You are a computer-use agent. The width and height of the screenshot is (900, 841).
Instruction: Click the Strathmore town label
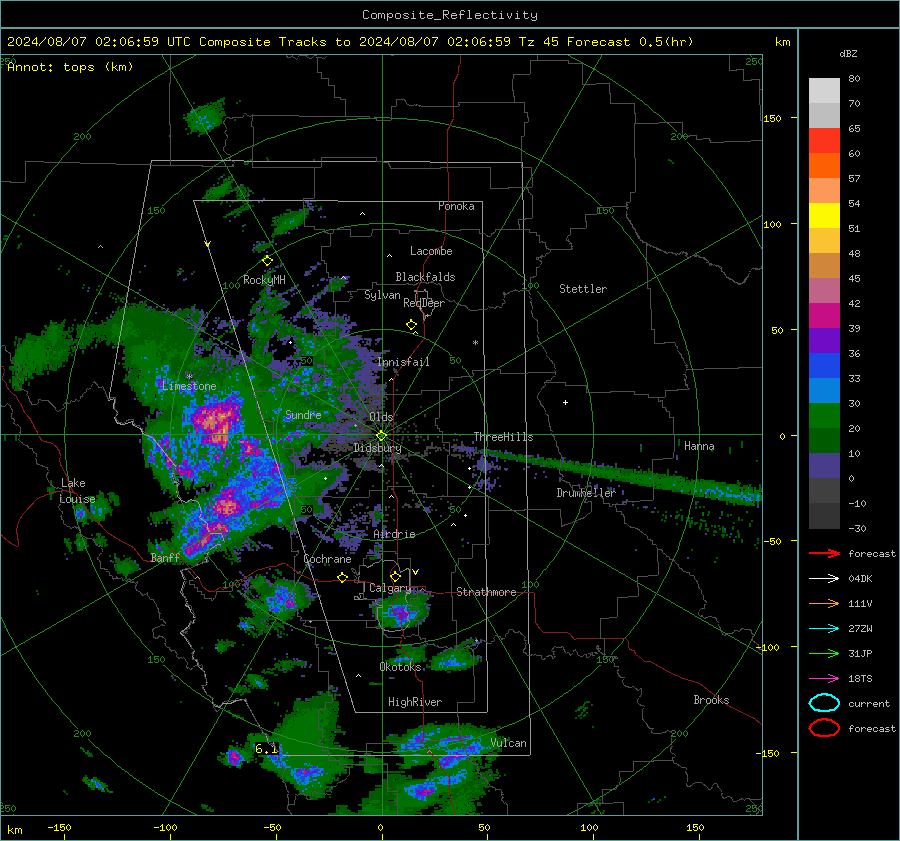[x=486, y=592]
